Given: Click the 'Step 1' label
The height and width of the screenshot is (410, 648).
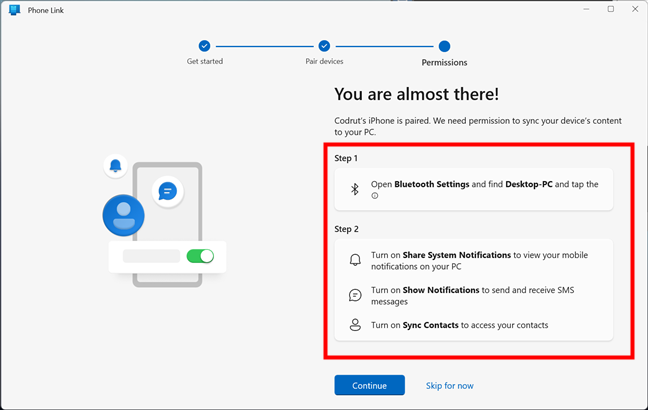Looking at the screenshot, I should click(x=346, y=158).
